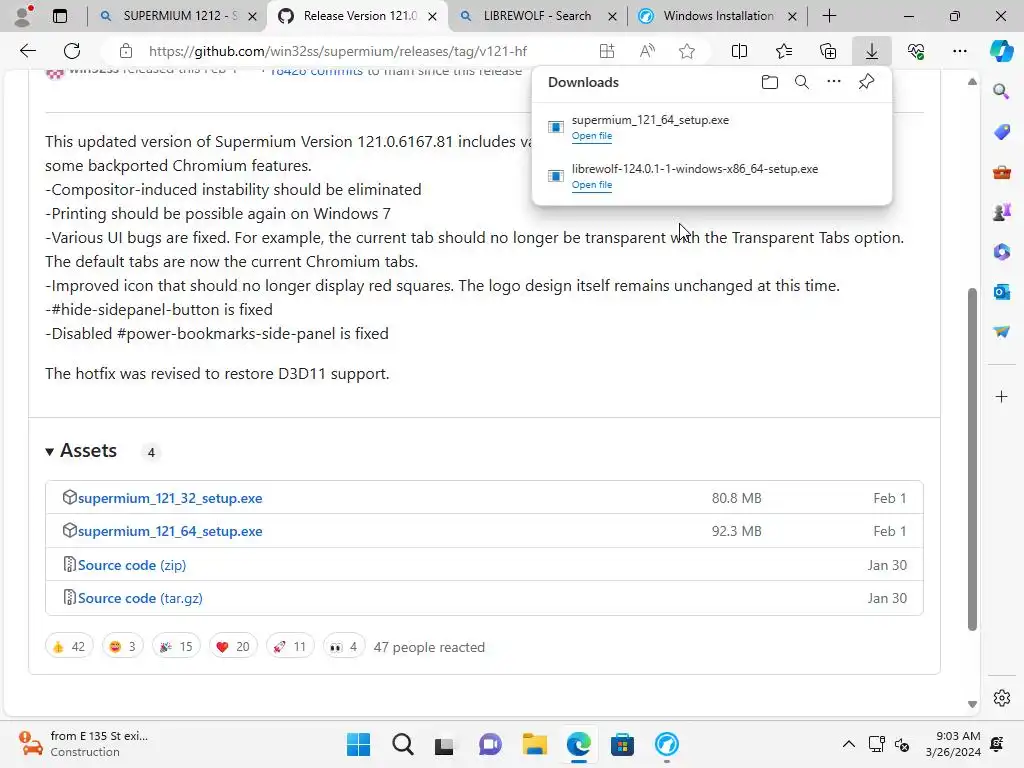Image resolution: width=1024 pixels, height=768 pixels.
Task: Open Windows taskbar Search
Action: pyautogui.click(x=402, y=744)
